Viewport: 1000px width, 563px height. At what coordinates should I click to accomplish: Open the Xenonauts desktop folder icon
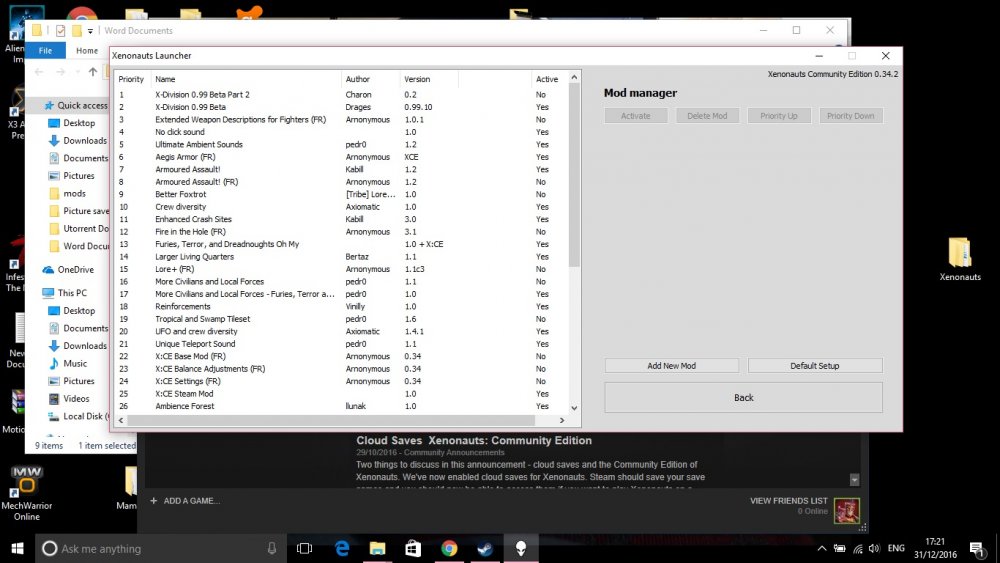point(960,259)
